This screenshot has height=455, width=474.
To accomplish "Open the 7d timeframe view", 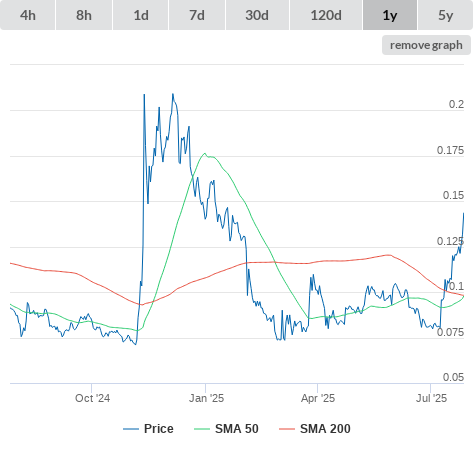I will (x=197, y=15).
